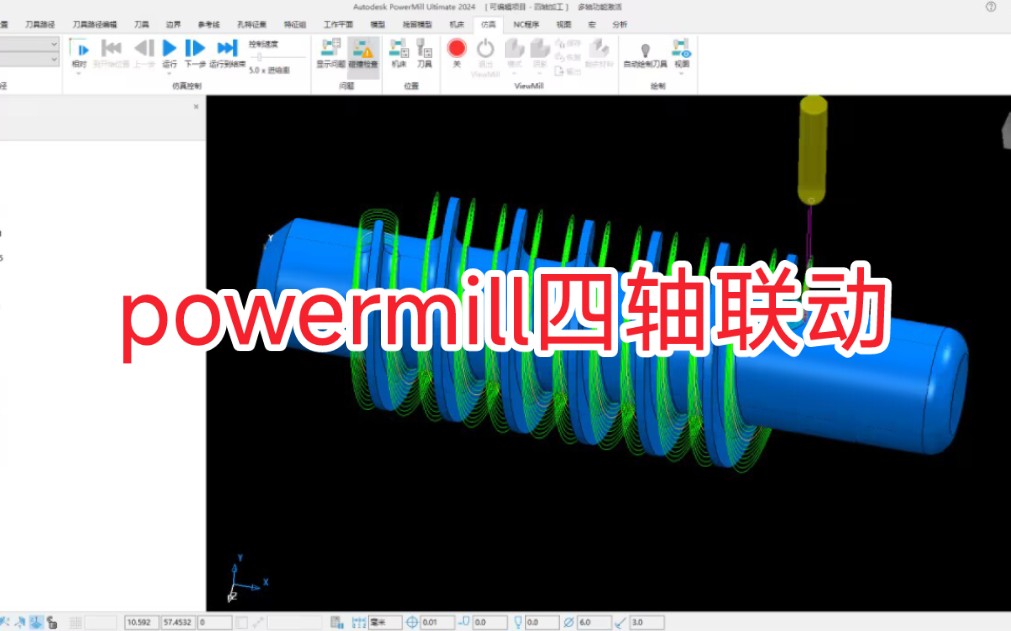Open the Stock Model (残留模型) ribbon tab
Screen dimensions: 1011x631
(417, 24)
